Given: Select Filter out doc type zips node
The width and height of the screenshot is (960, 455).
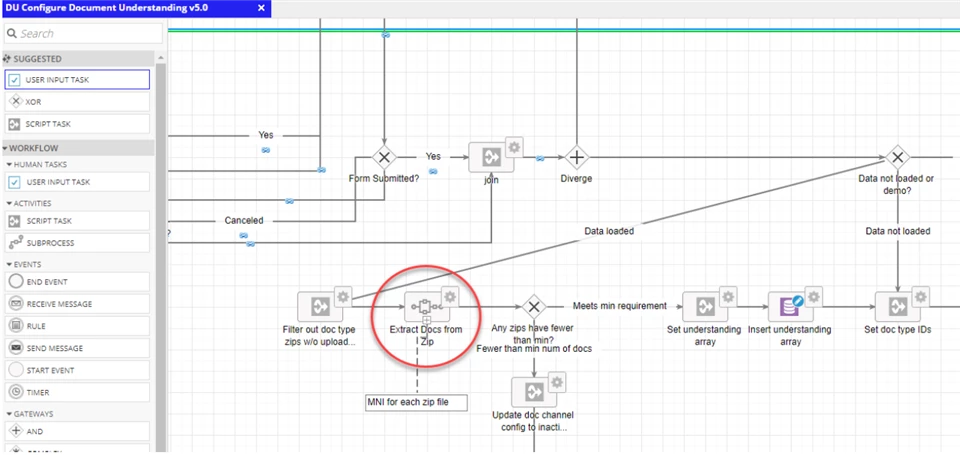Looking at the screenshot, I should (x=320, y=306).
